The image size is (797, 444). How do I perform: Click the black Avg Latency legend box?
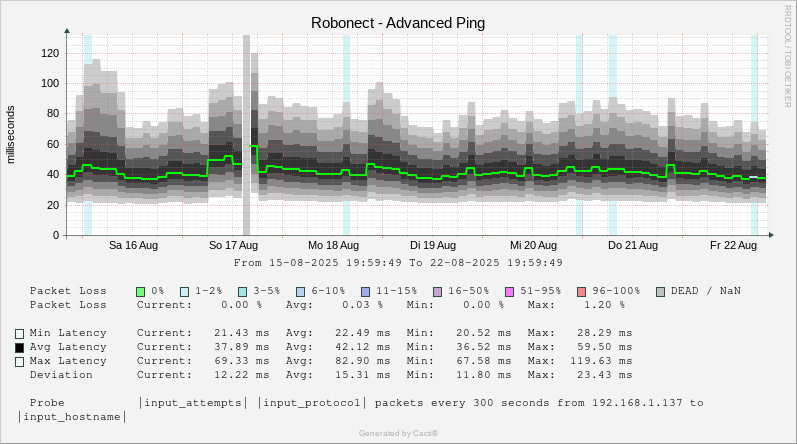point(19,348)
